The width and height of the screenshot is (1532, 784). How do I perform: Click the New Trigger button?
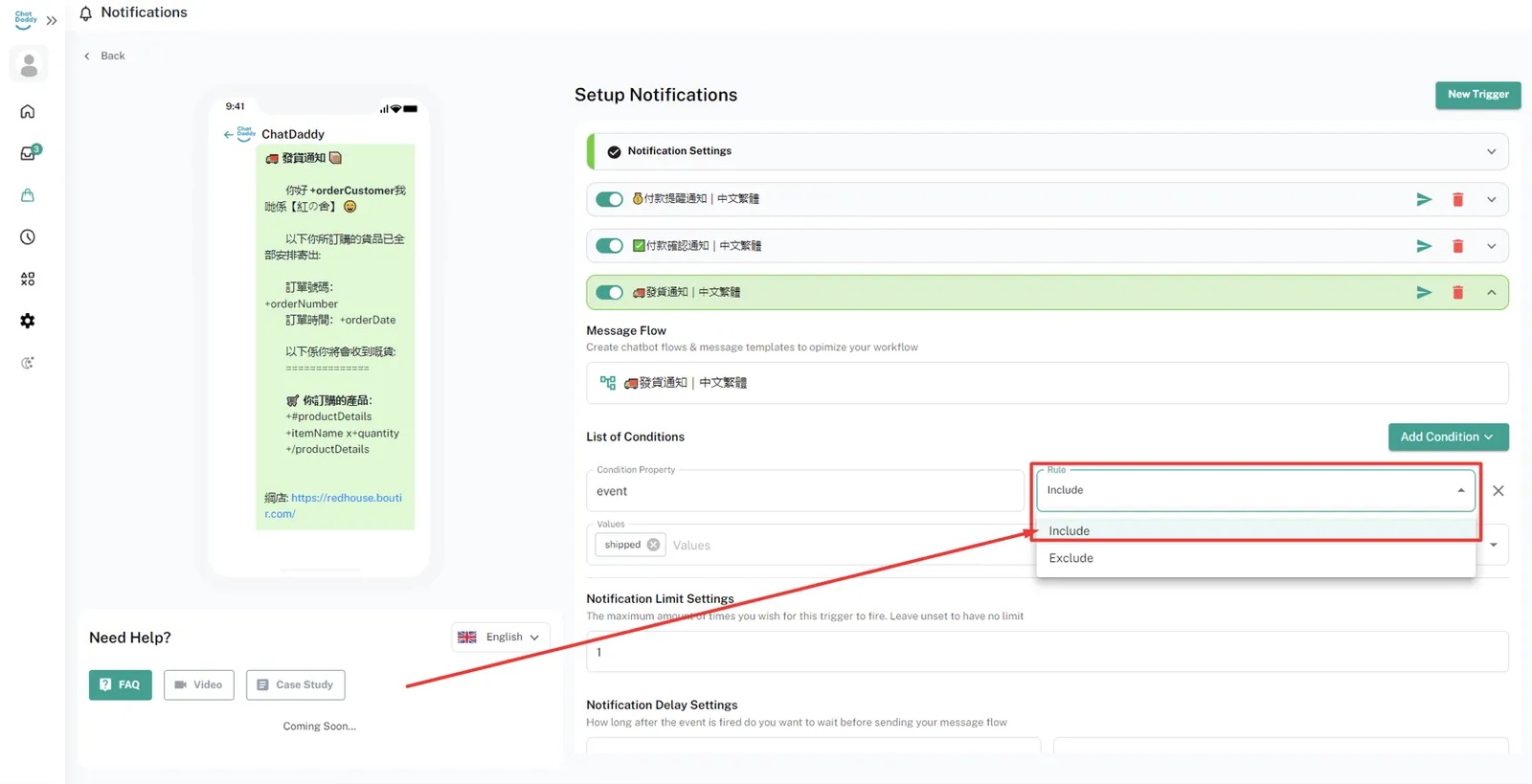point(1477,95)
